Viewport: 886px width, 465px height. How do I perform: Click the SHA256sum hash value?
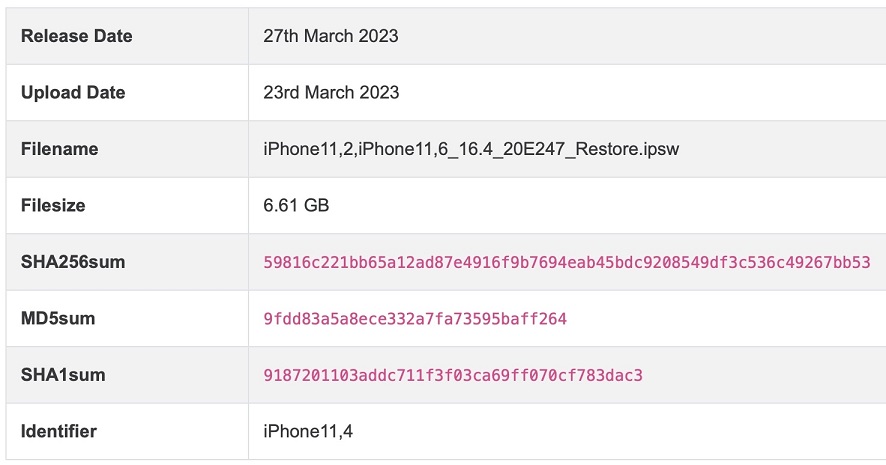pyautogui.click(x=566, y=262)
